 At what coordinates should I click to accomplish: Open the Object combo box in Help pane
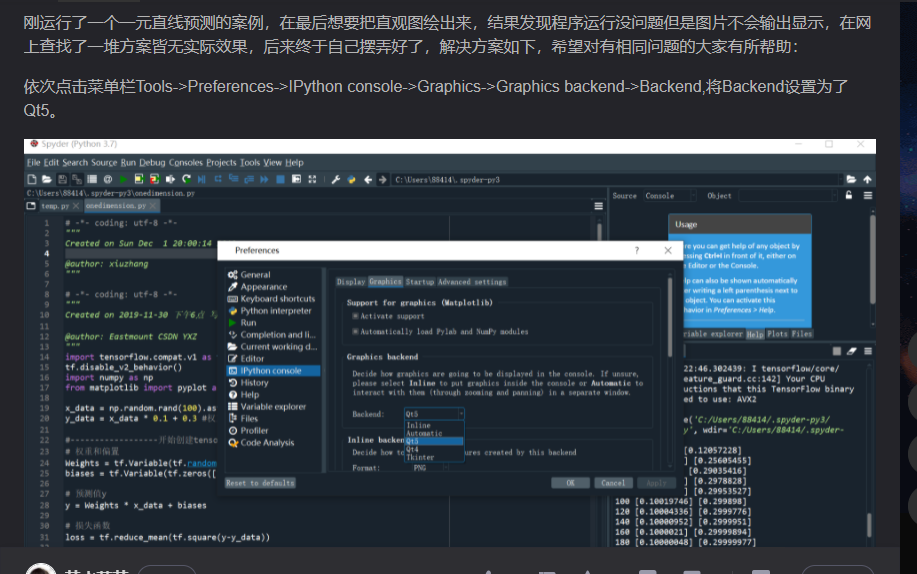[789, 195]
